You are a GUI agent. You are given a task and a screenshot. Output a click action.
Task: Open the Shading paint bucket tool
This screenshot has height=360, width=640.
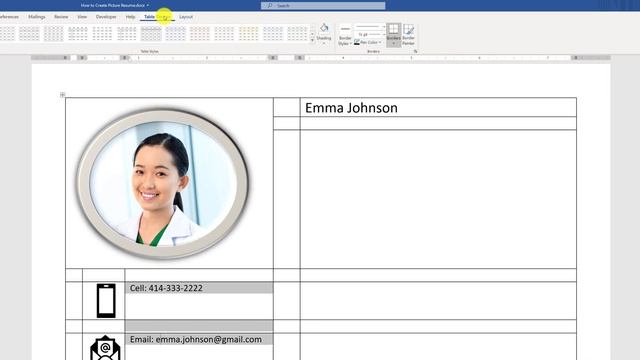(x=324, y=28)
